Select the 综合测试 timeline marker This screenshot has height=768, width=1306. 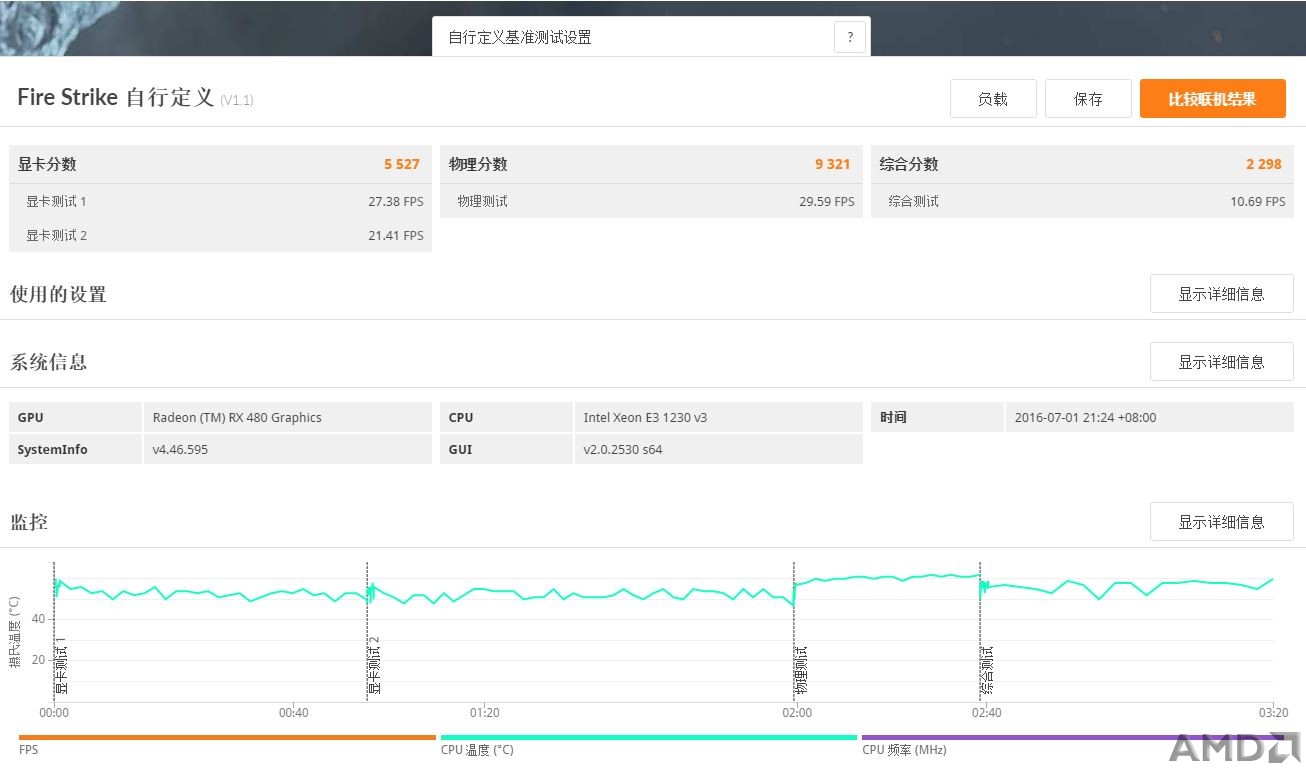coord(986,671)
